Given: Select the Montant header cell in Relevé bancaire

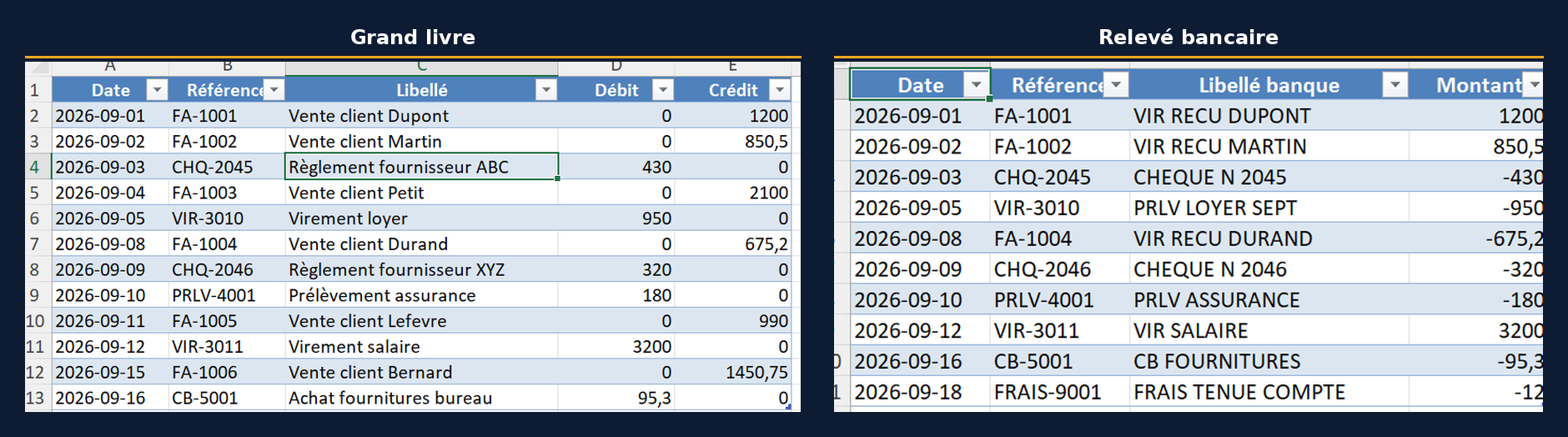Looking at the screenshot, I should point(1476,84).
